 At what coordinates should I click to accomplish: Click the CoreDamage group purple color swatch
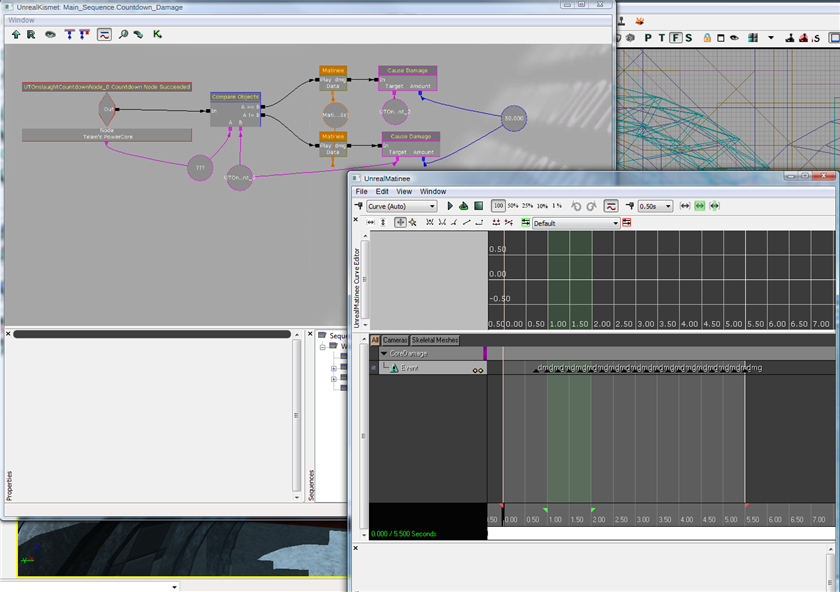pos(485,354)
